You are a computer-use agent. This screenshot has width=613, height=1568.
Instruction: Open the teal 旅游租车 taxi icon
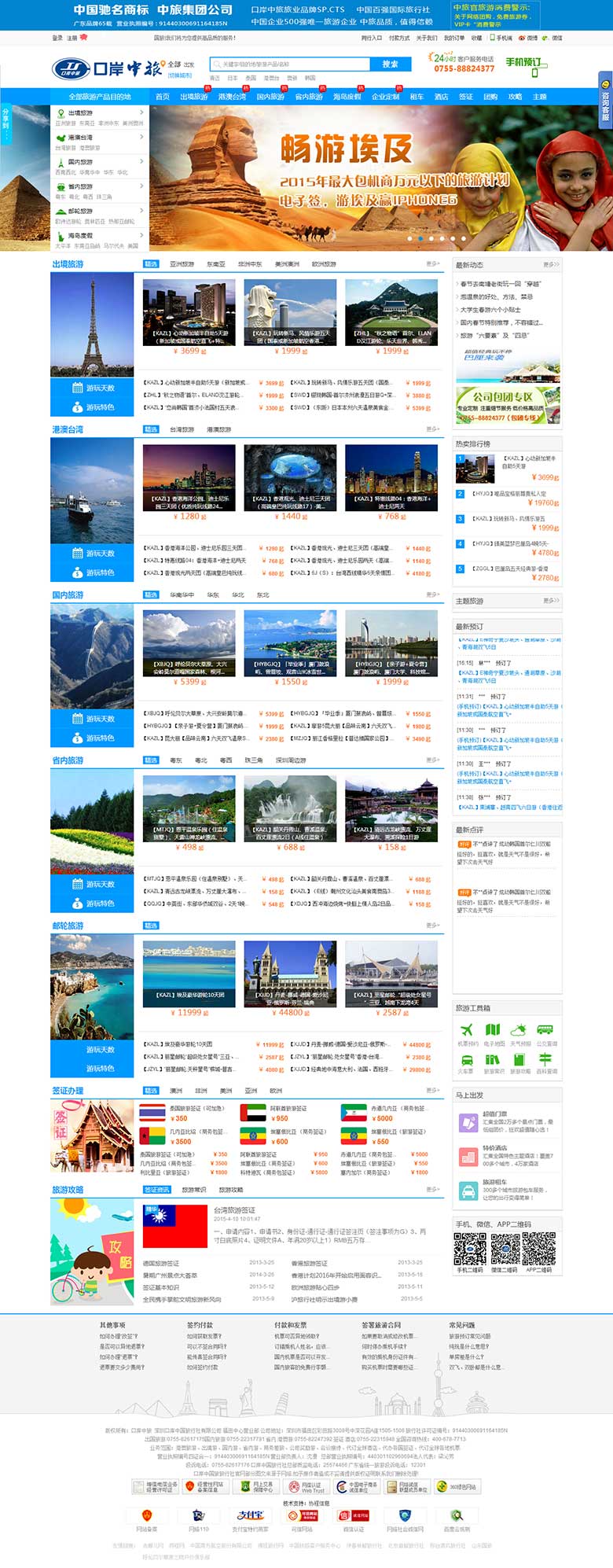click(468, 1191)
